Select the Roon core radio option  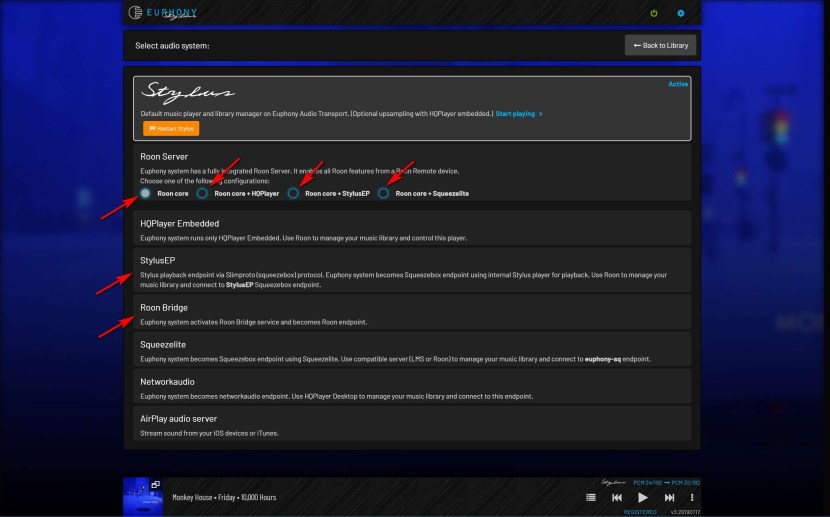coord(146,193)
